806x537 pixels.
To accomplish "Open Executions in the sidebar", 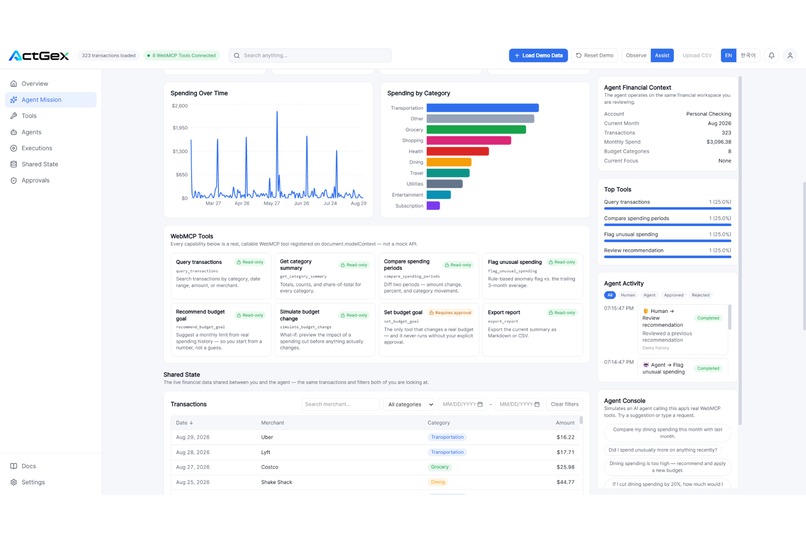I will pos(50,148).
